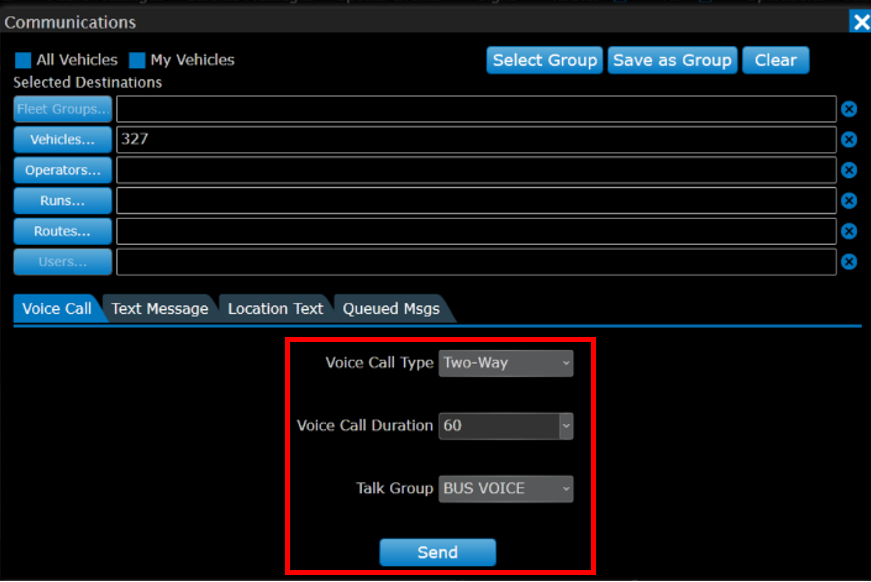871x582 pixels.
Task: Toggle the All Vehicles checkbox
Action: (23, 60)
